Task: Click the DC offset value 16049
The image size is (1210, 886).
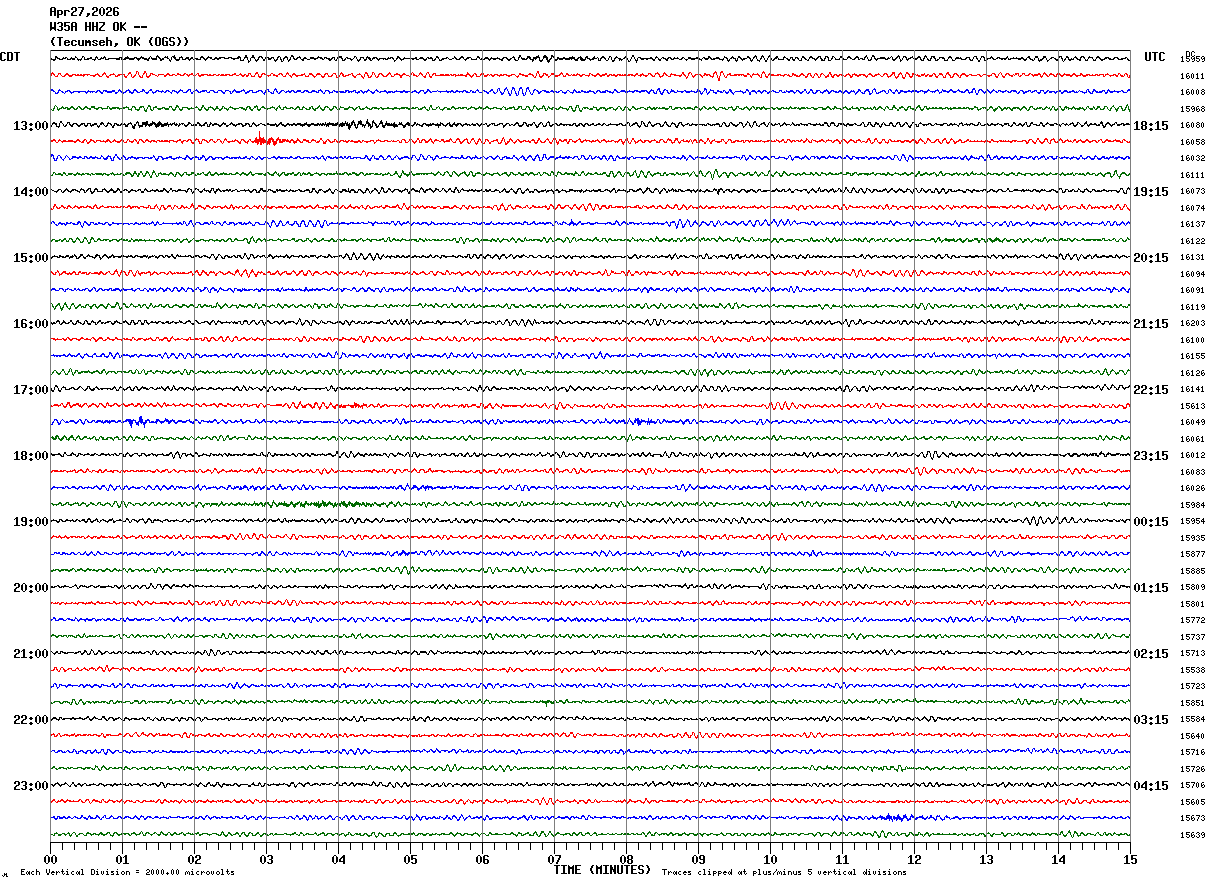Action: tap(1192, 423)
